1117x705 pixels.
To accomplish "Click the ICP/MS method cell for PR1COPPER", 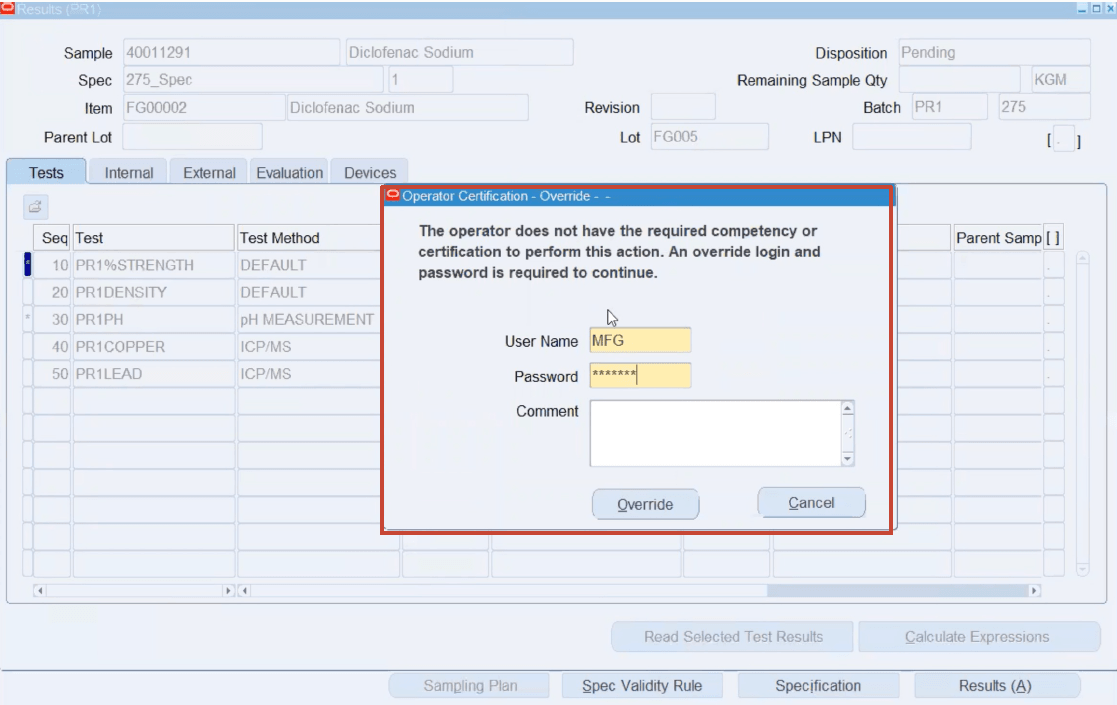I will click(x=310, y=347).
